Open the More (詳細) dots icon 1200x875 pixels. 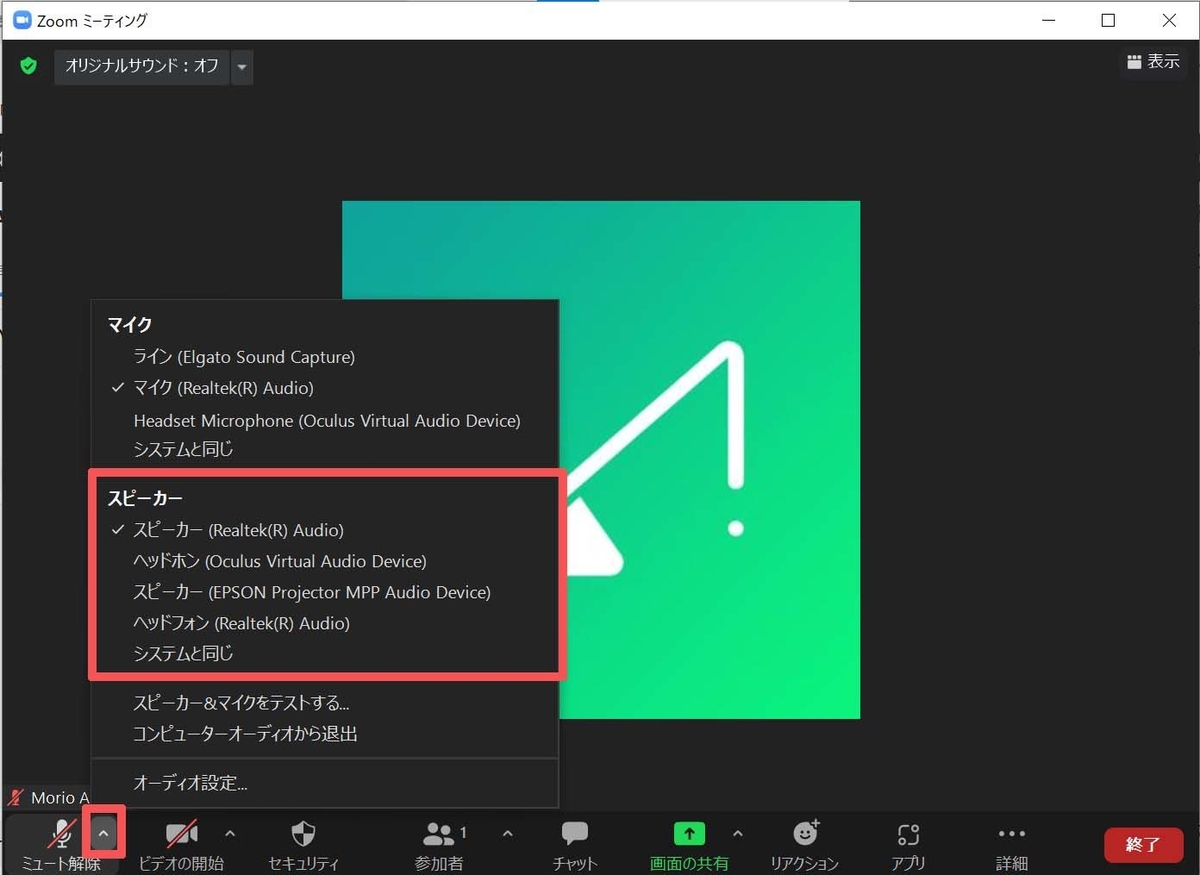[1012, 834]
